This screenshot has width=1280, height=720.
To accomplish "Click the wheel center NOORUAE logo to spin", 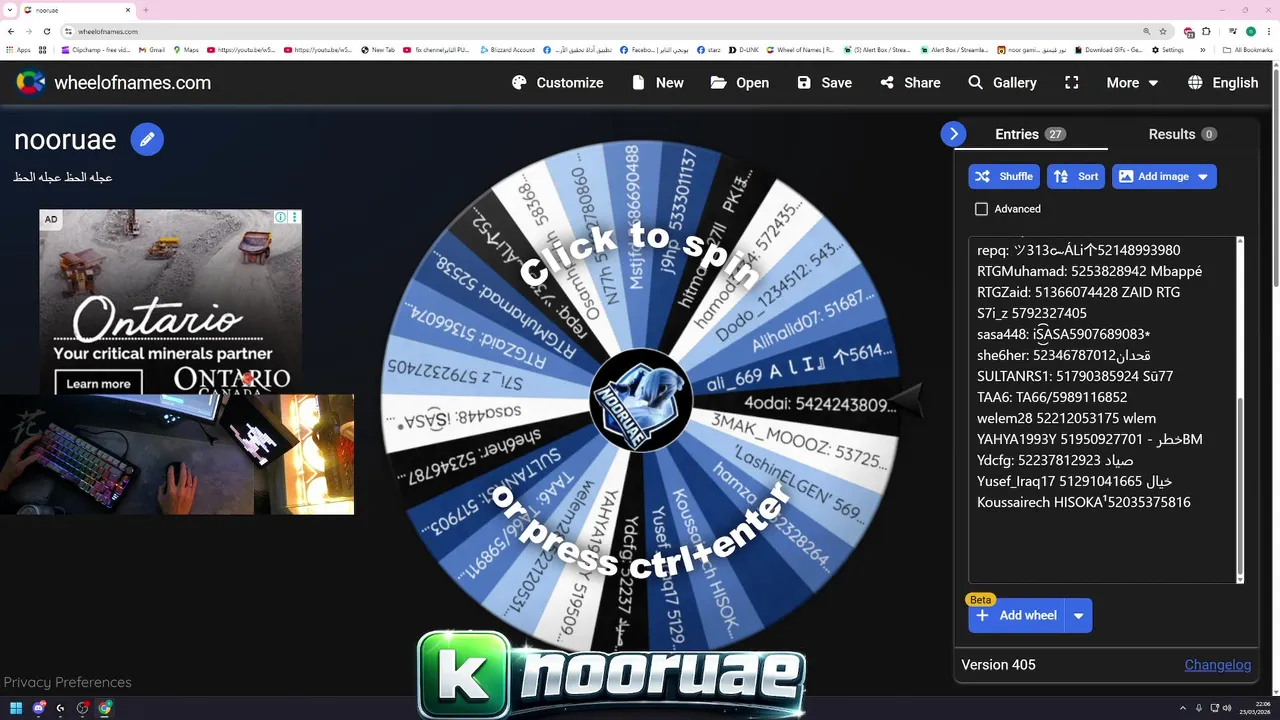I will [640, 400].
